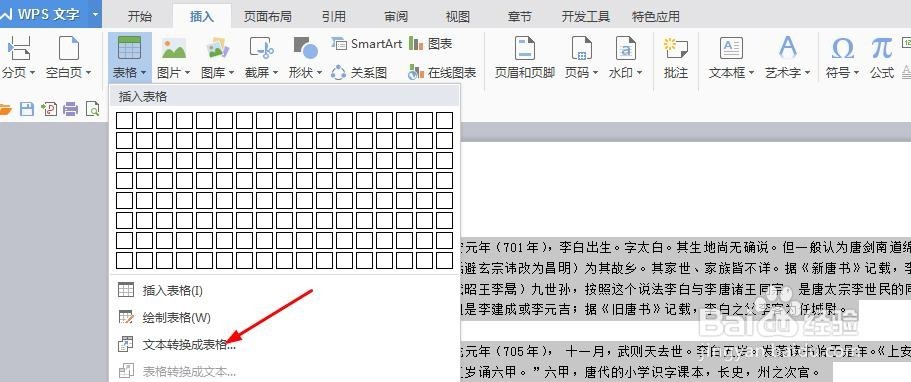Screen dimensions: 911x382
Task: Click the 批注 comment icon
Action: coord(676,48)
